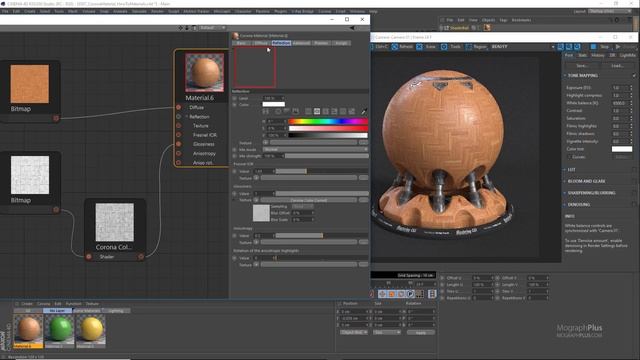This screenshot has width=640, height=360.
Task: Toggle the Mix strength checkbox
Action: [234, 156]
